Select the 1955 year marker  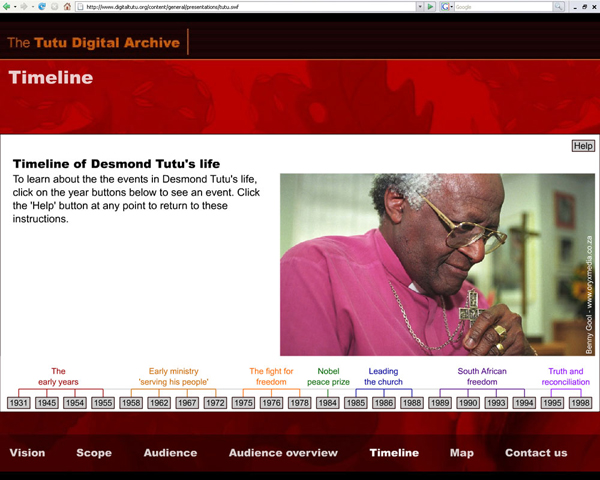[103, 403]
